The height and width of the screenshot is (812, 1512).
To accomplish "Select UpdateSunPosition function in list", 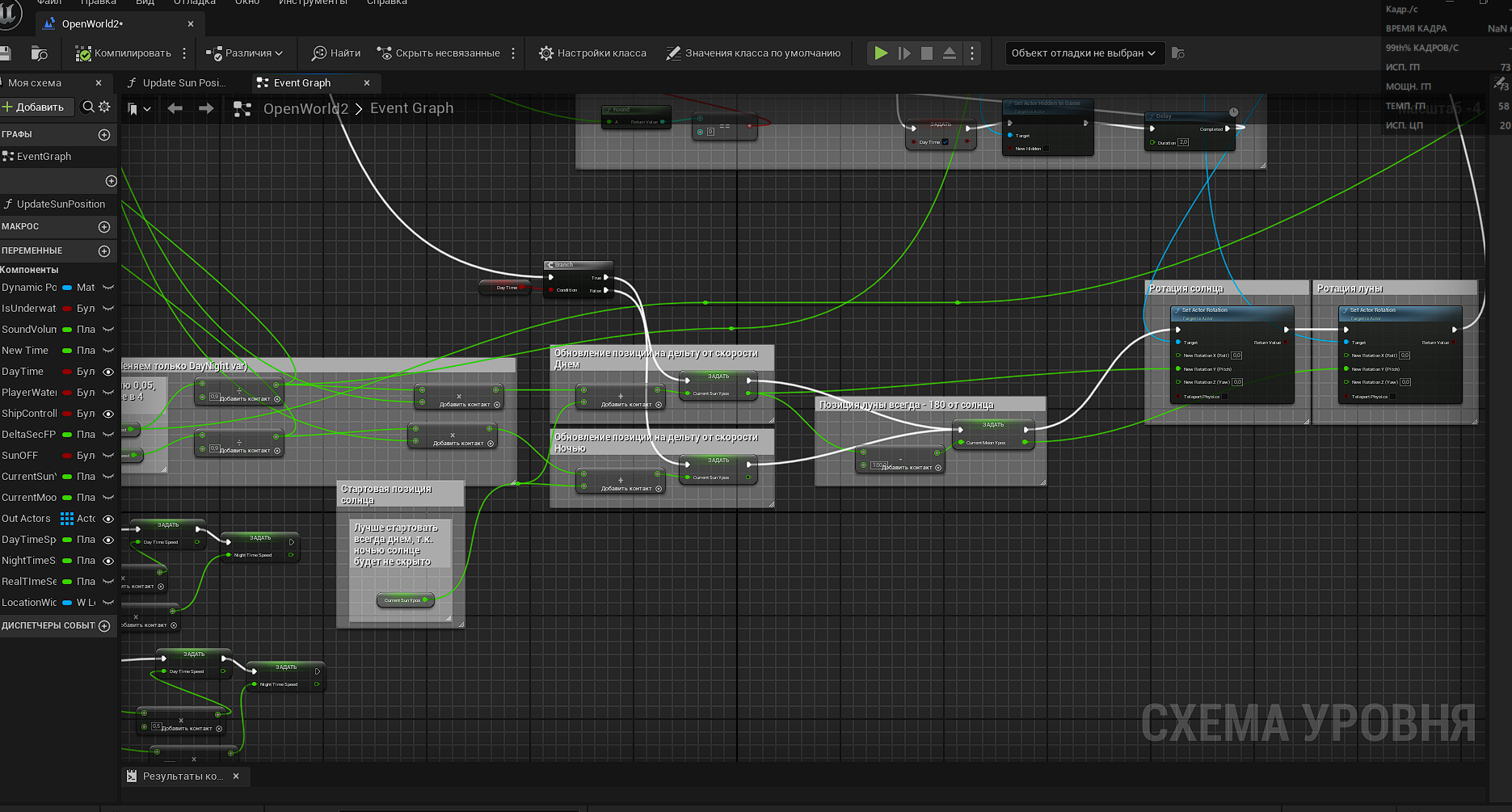I will click(61, 204).
